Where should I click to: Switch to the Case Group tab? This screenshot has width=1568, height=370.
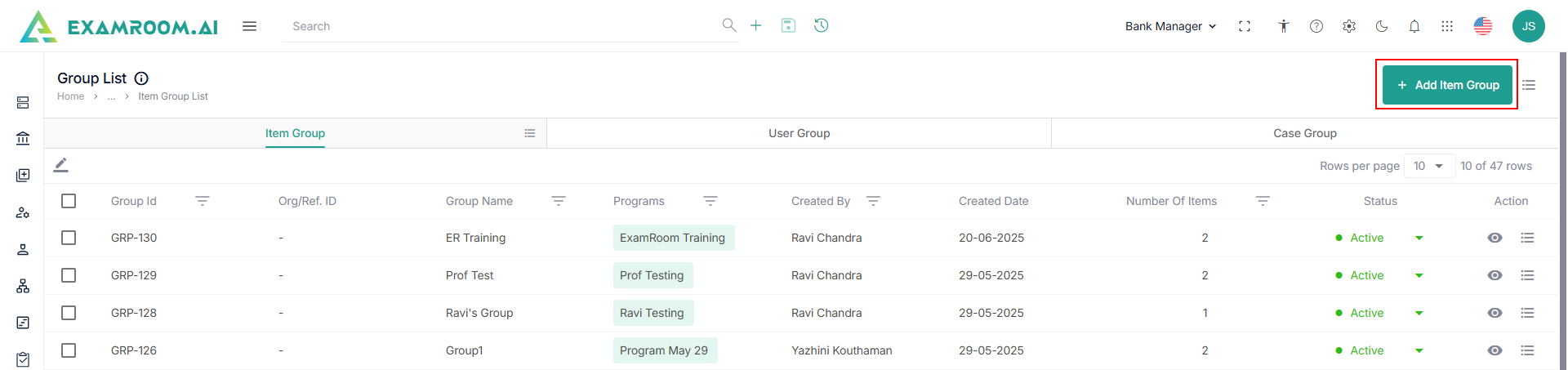tap(1304, 133)
